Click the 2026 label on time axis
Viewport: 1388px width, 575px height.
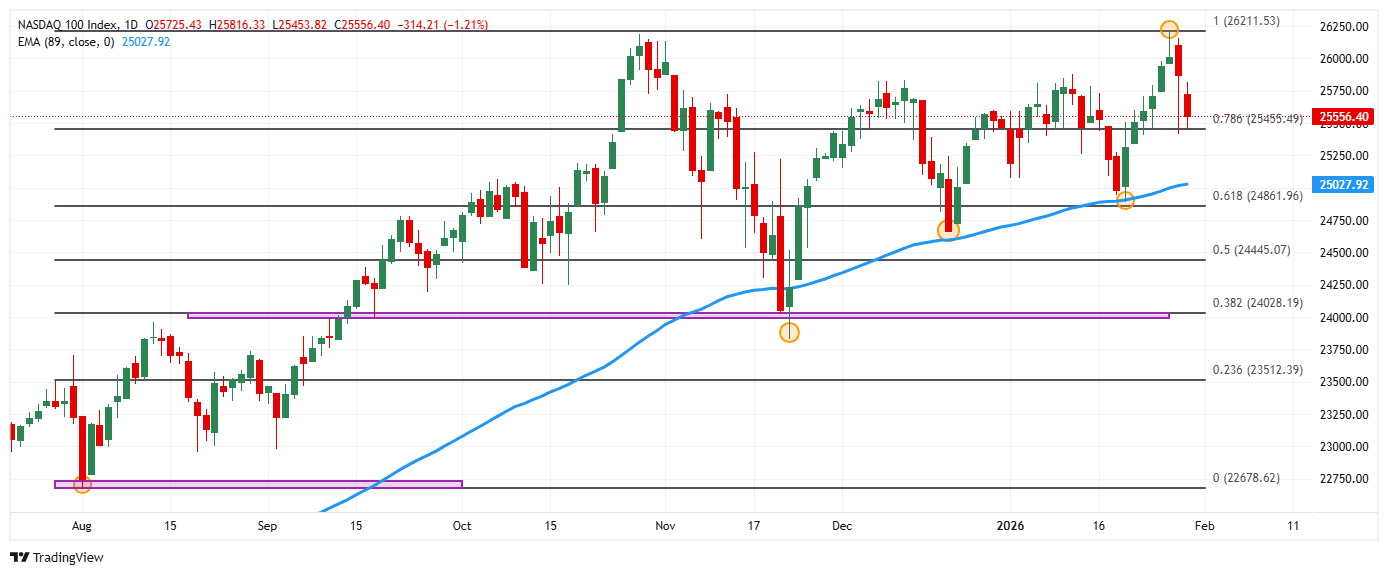click(1010, 524)
